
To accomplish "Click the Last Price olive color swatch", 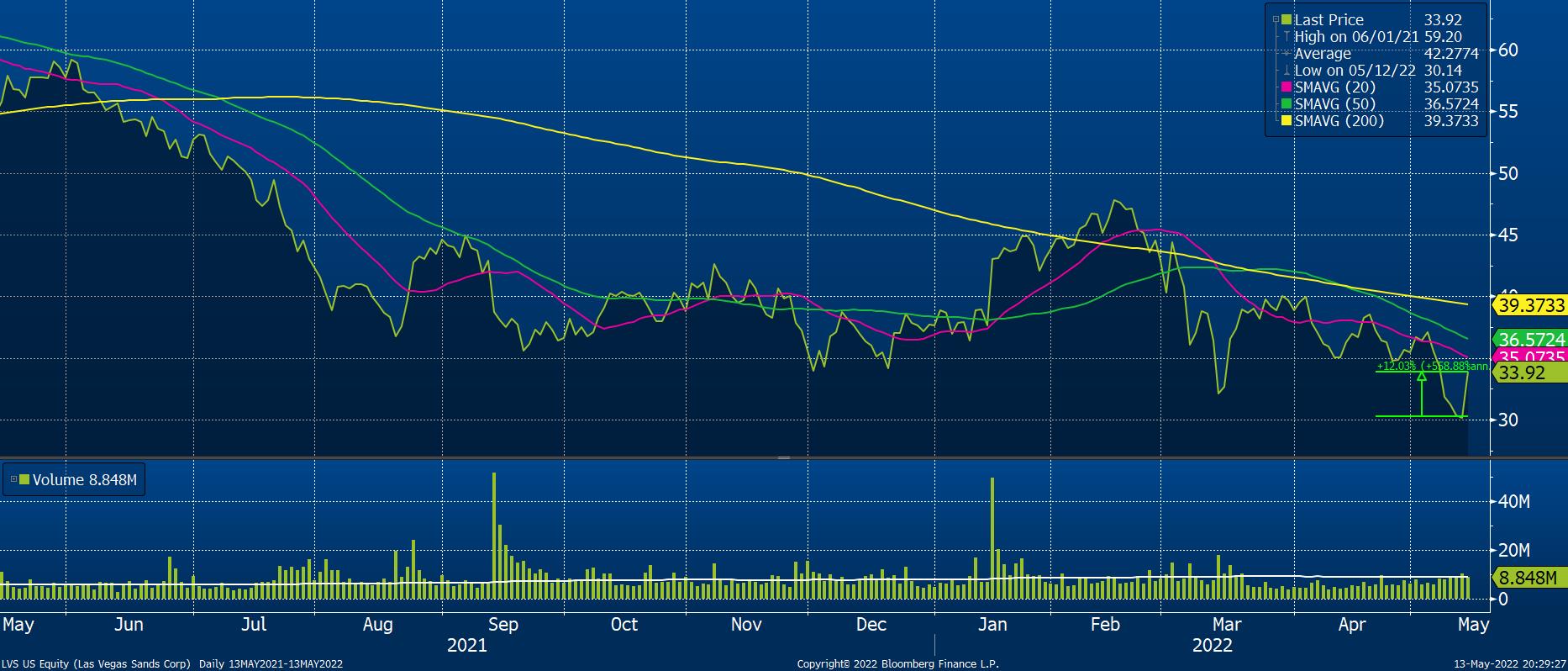I will pos(1286,20).
